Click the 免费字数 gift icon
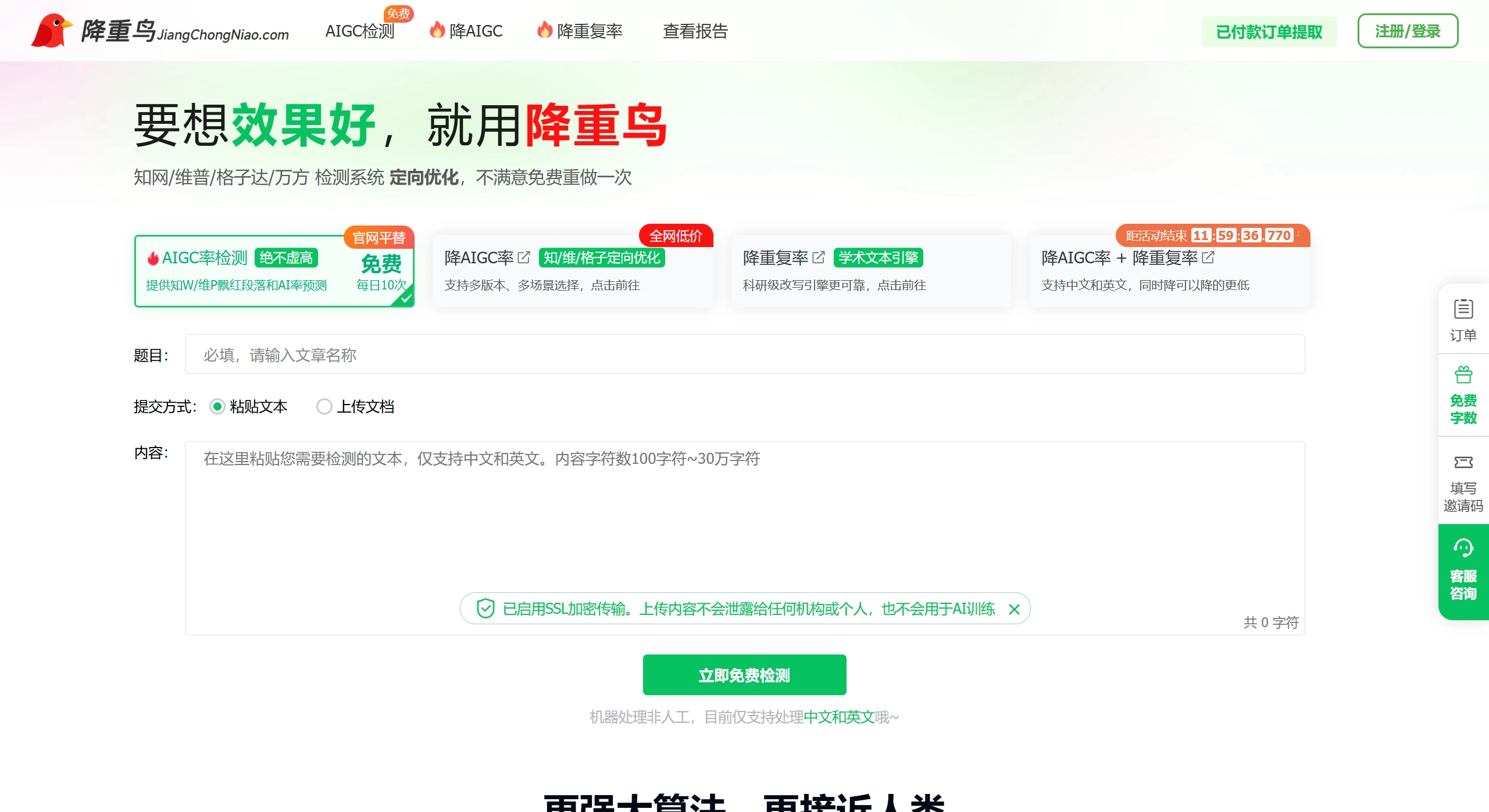 click(x=1463, y=375)
